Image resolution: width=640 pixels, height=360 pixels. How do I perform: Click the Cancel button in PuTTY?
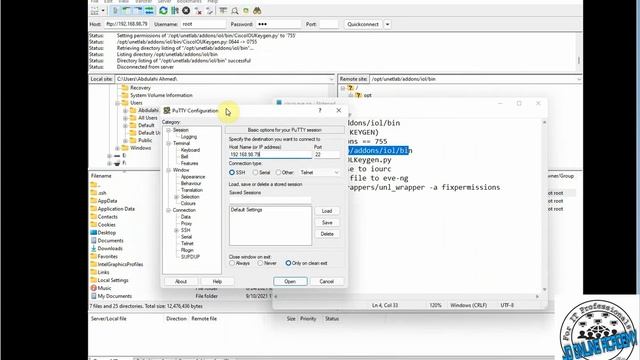(327, 282)
